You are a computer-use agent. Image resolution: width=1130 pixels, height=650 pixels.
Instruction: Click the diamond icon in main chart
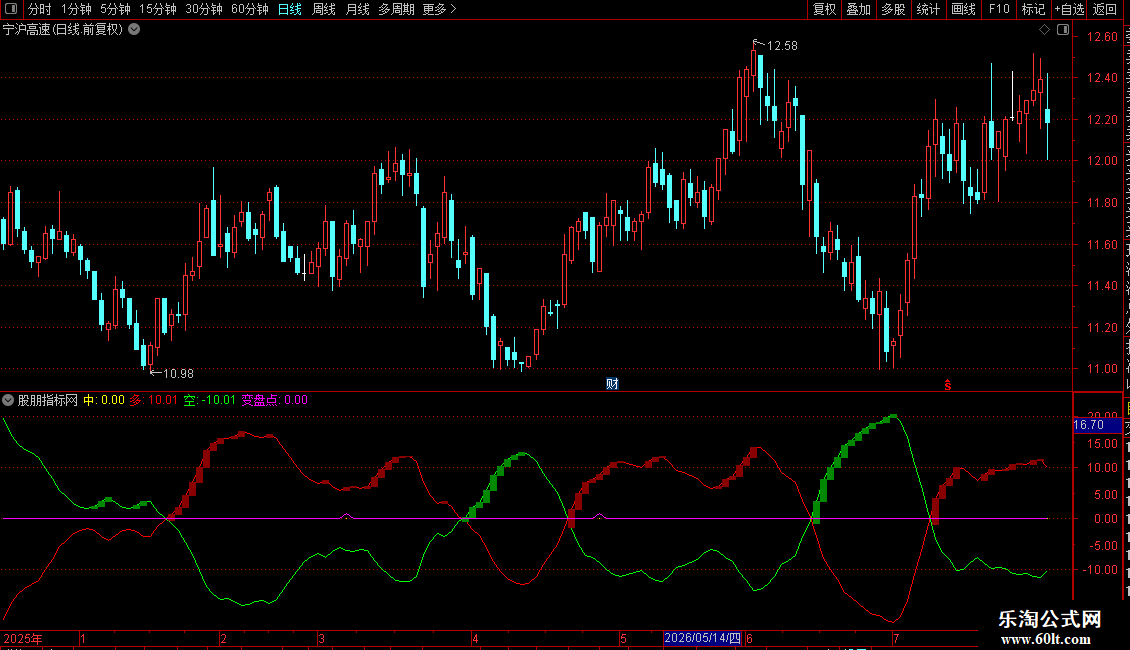click(x=1044, y=30)
